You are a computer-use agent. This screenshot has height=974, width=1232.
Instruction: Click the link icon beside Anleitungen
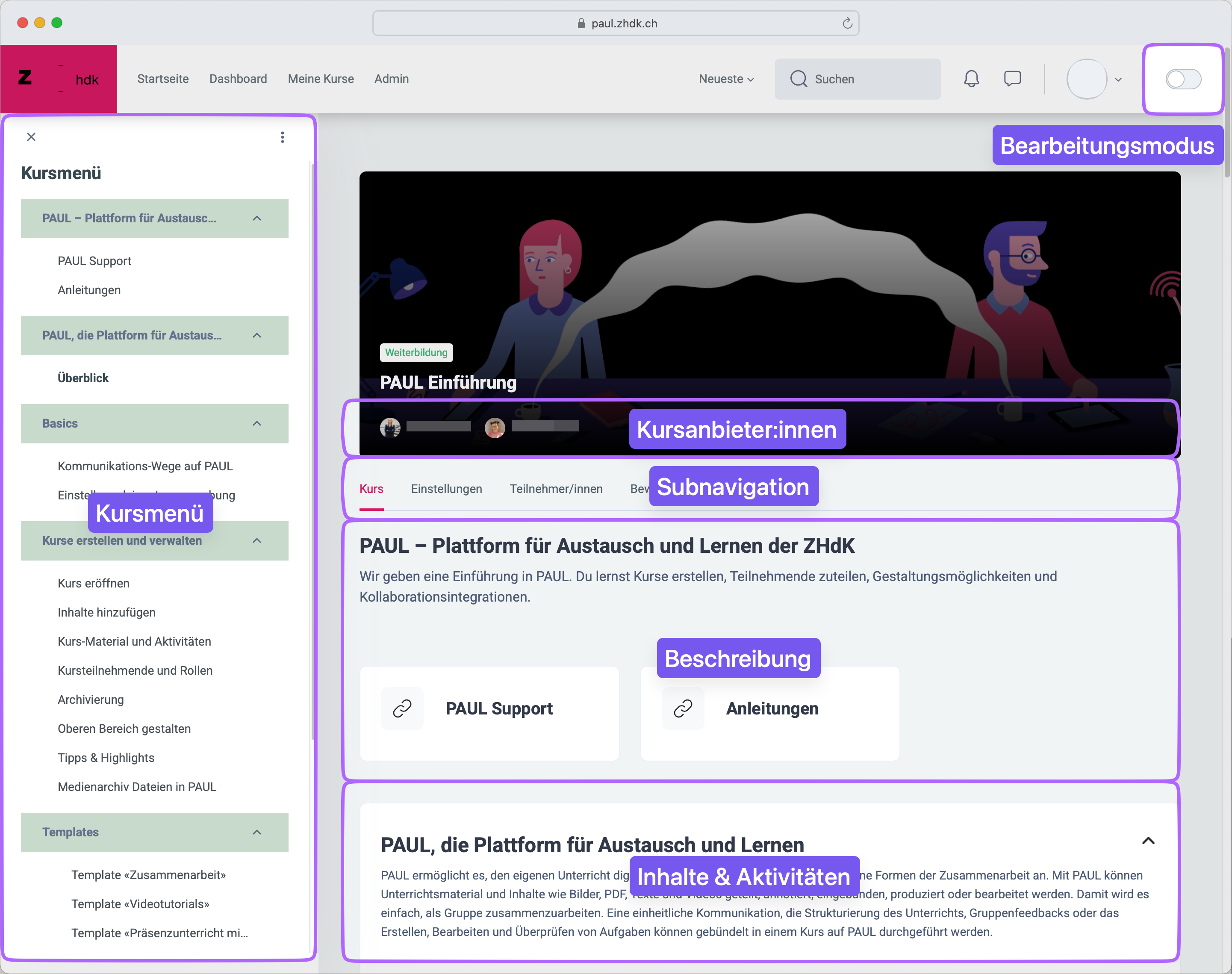point(682,708)
